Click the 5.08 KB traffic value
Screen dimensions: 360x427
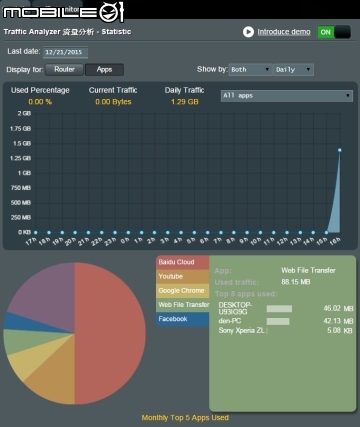click(340, 330)
